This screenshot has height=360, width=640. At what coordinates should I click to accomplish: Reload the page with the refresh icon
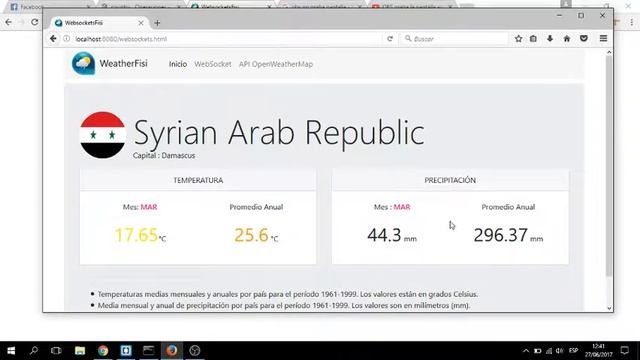(390, 39)
